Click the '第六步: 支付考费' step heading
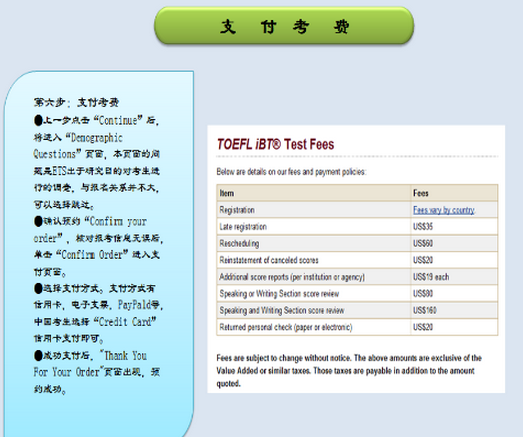The height and width of the screenshot is (437, 523). click(x=76, y=102)
